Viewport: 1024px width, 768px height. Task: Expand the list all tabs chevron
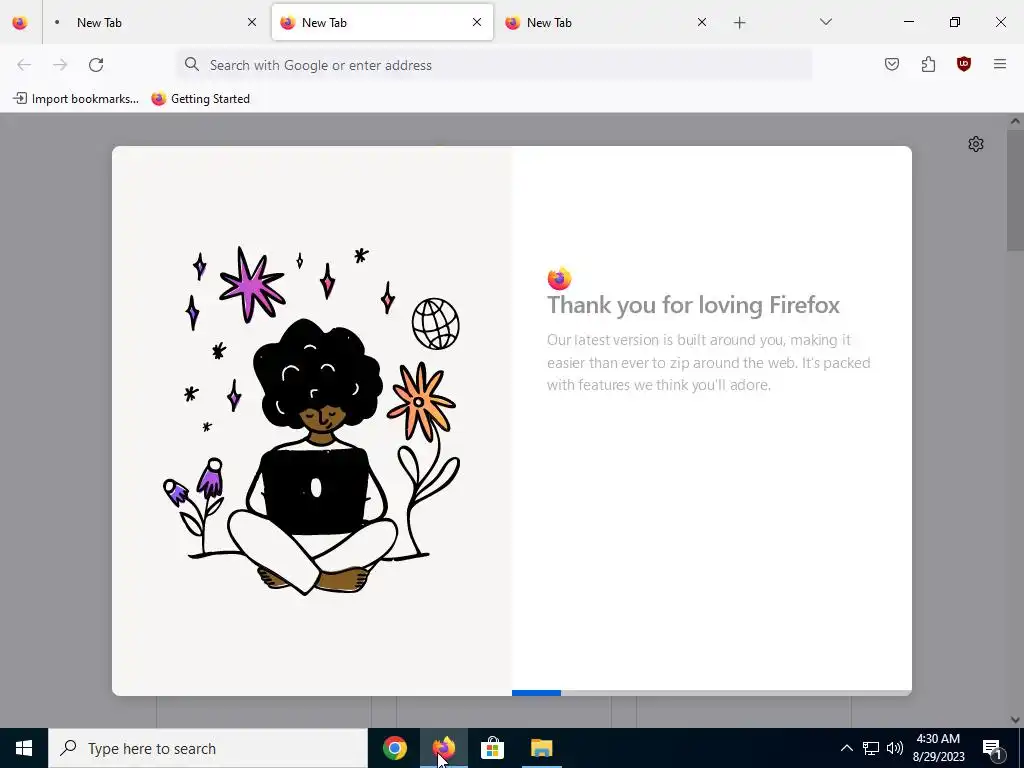825,22
